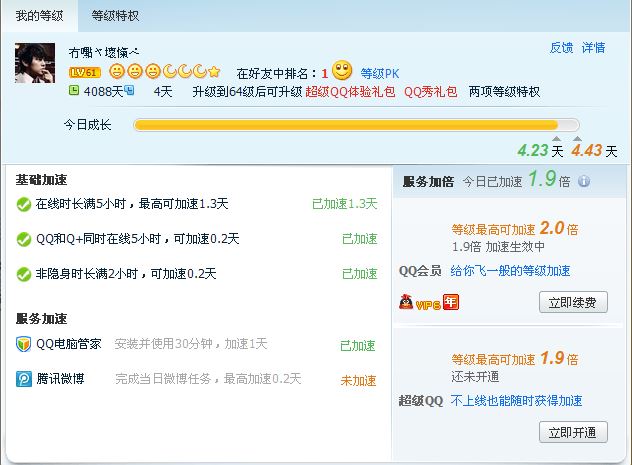This screenshot has height=465, width=632.
Task: Click the 两项等级特权 text
Action: click(504, 92)
